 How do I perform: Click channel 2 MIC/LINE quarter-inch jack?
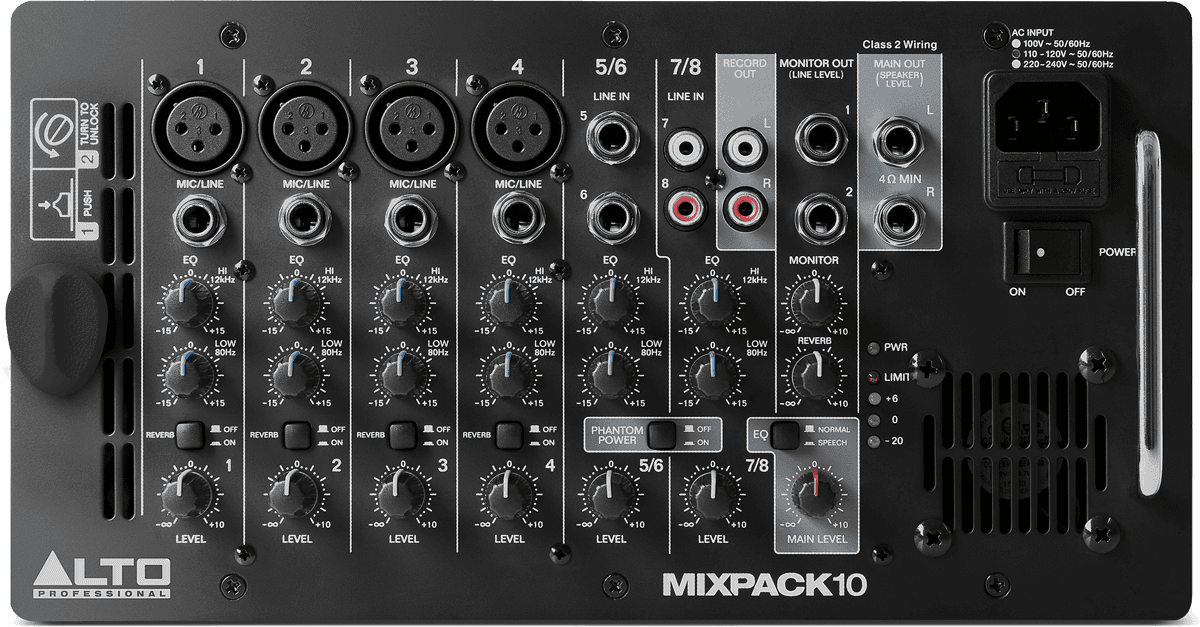click(305, 219)
